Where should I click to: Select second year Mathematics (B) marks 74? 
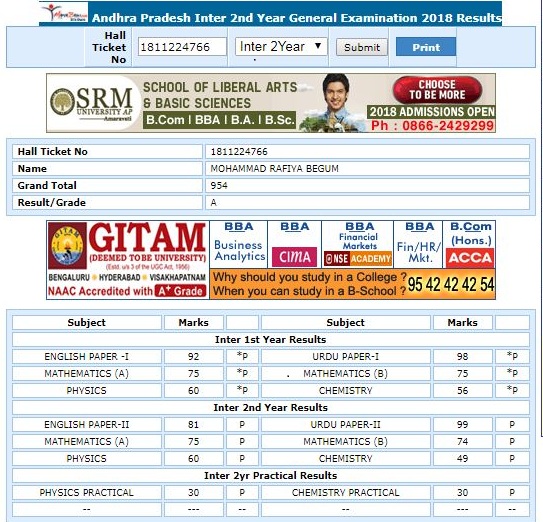click(x=463, y=441)
